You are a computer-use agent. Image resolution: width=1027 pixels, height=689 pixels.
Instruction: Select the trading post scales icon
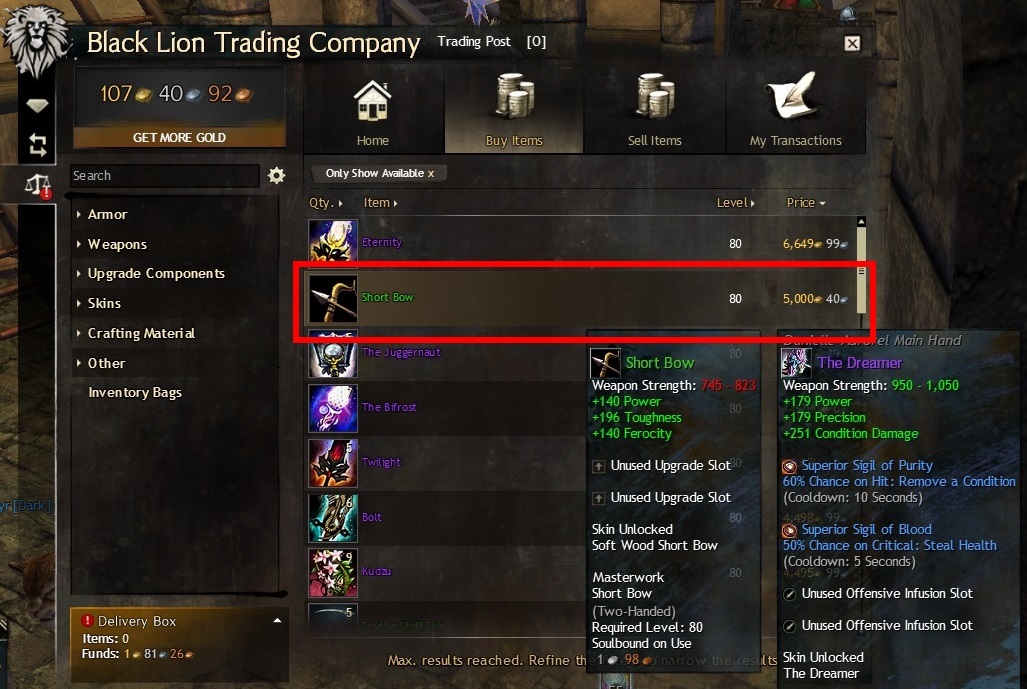click(x=38, y=186)
